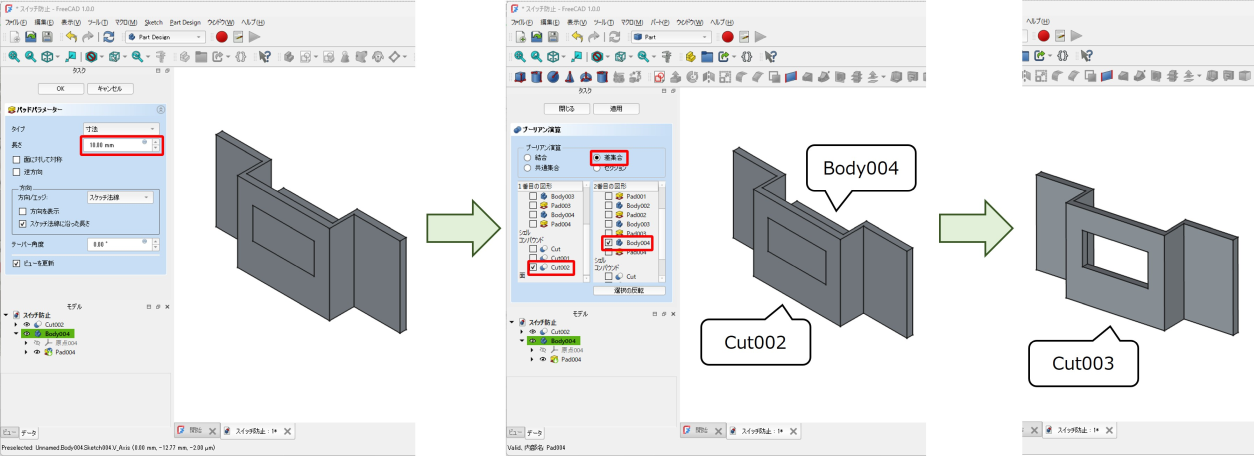Expand the Cut002 item in left model tree
This screenshot has width=1254, height=456.
click(16, 325)
